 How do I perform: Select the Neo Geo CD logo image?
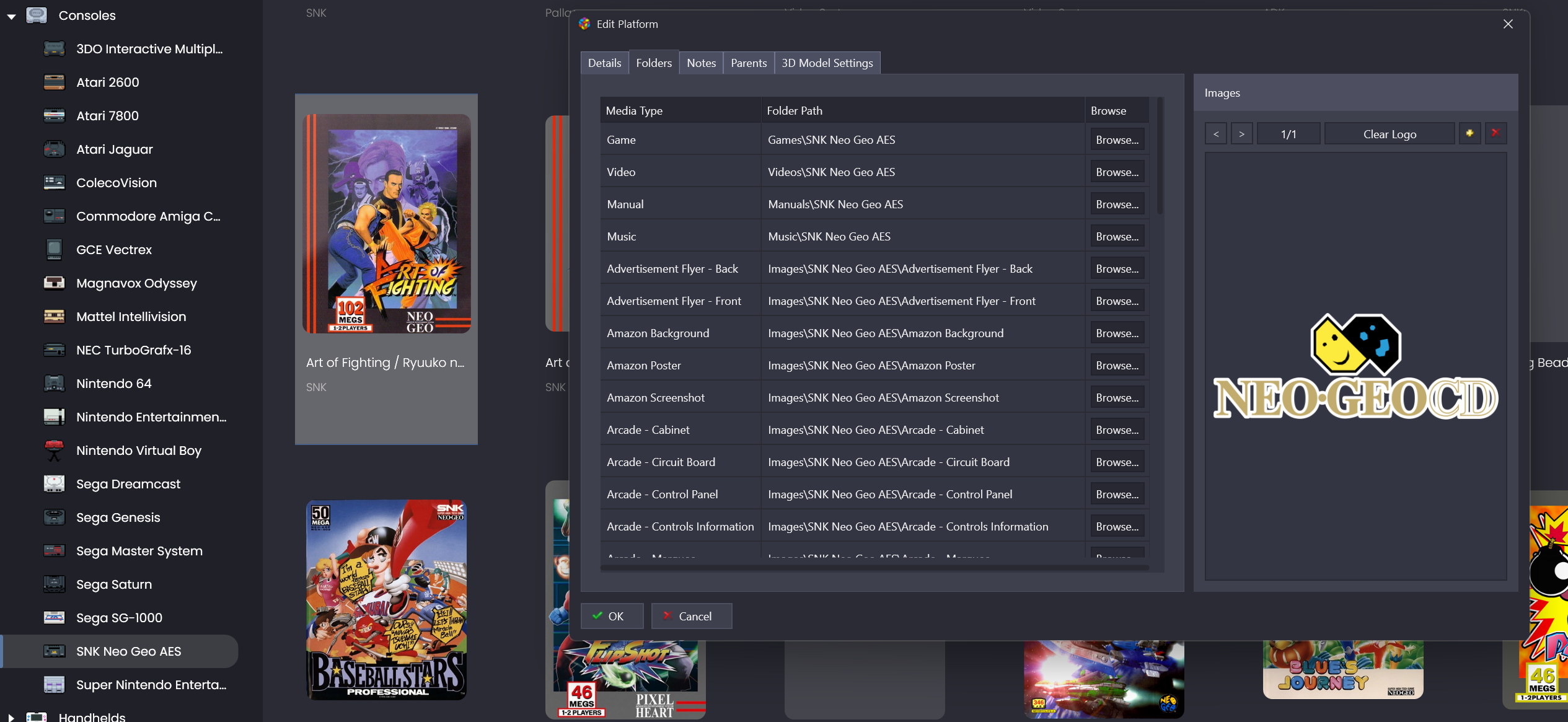click(x=1355, y=366)
